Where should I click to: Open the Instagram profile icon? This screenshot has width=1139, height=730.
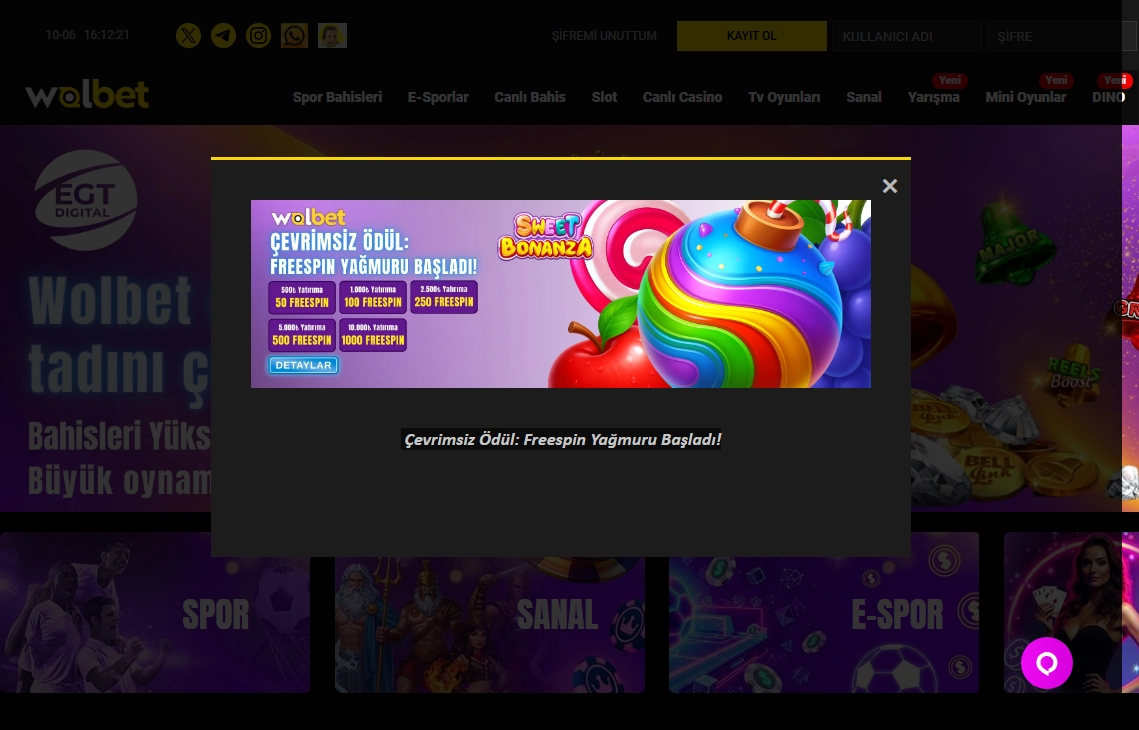[258, 36]
